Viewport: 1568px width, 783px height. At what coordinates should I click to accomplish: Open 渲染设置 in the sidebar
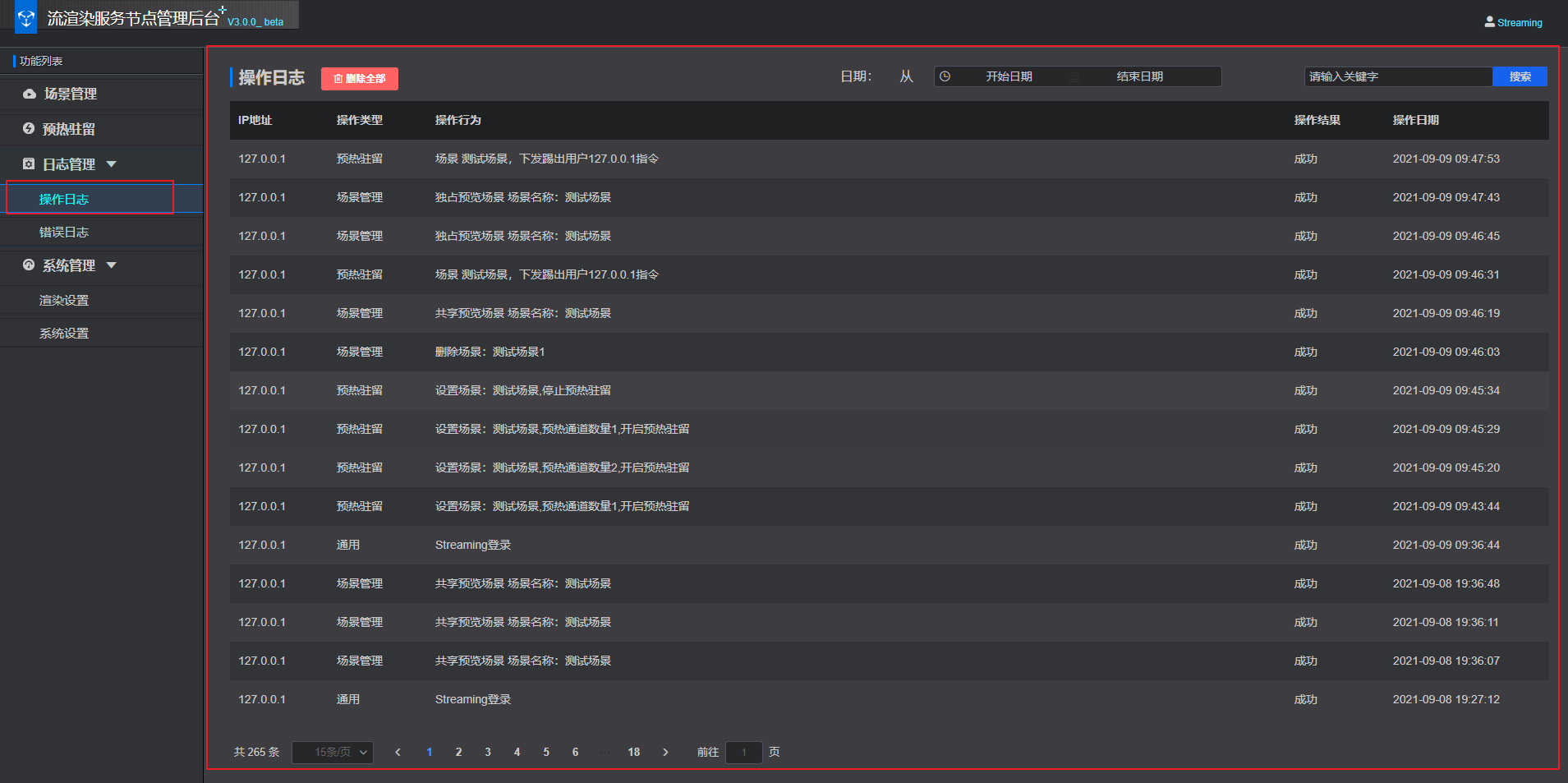click(x=64, y=301)
